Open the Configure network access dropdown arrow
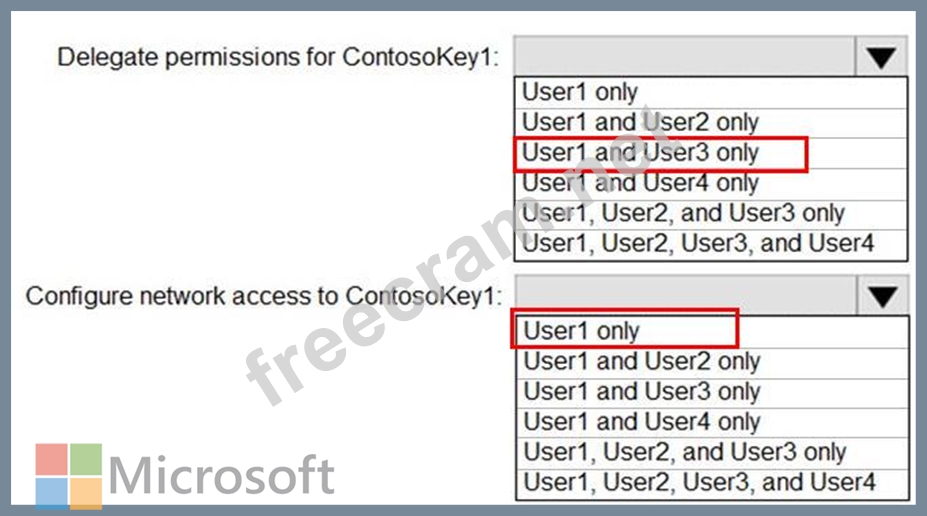Screen dimensions: 927x516 tap(881, 295)
